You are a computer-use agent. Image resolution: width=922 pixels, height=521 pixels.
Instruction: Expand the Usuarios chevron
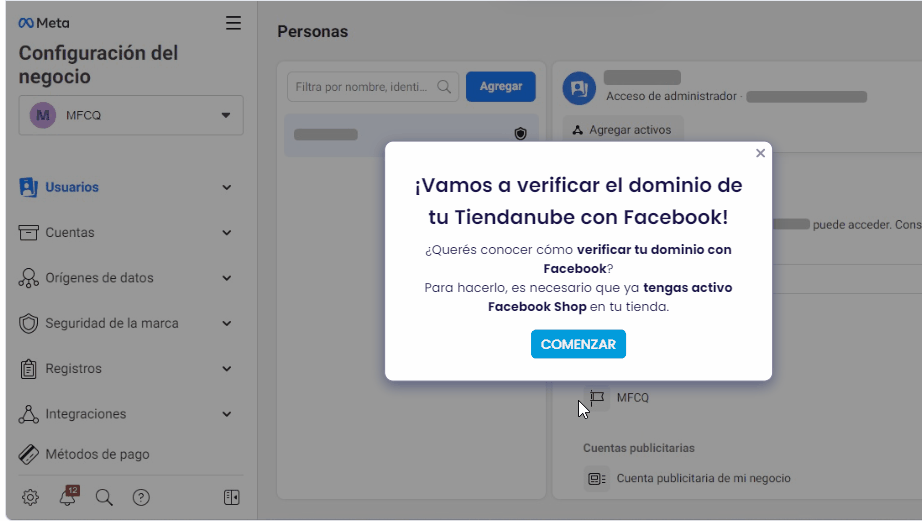click(226, 188)
